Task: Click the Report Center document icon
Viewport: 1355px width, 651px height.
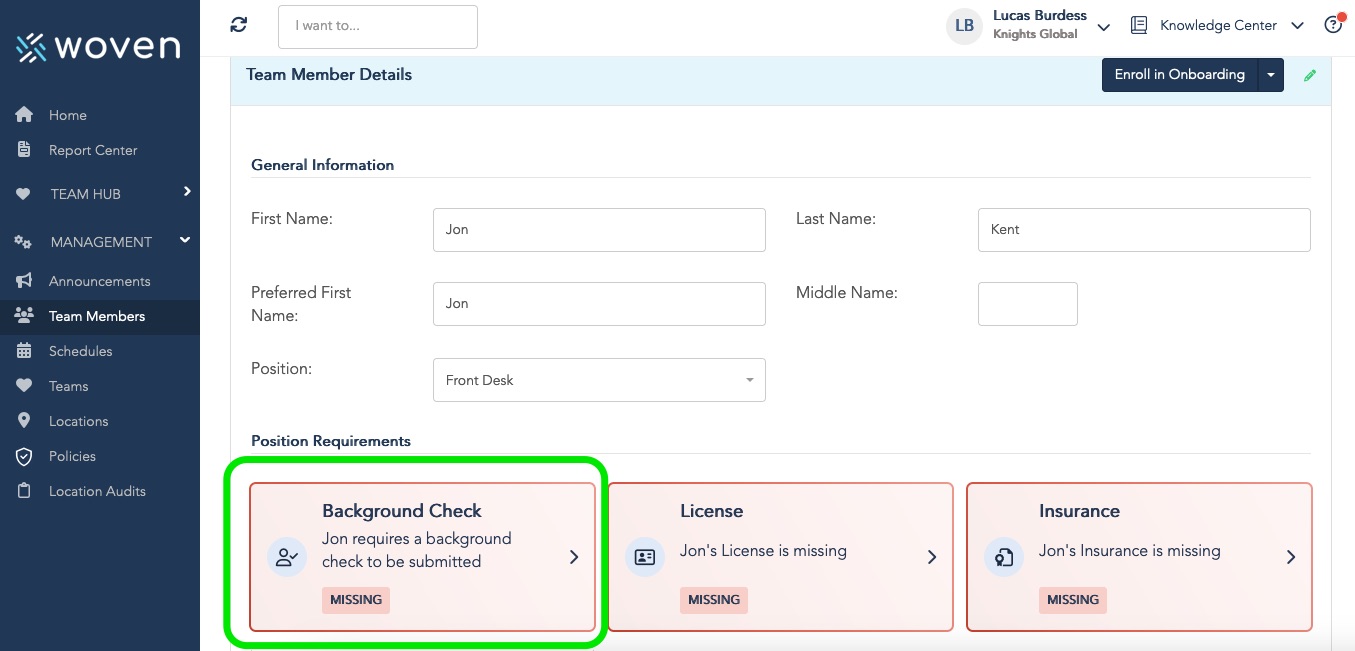Action: [x=25, y=150]
